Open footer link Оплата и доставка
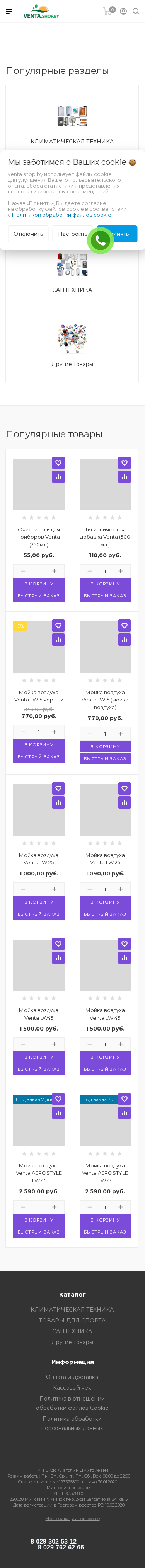145x1568 pixels. [72, 1377]
